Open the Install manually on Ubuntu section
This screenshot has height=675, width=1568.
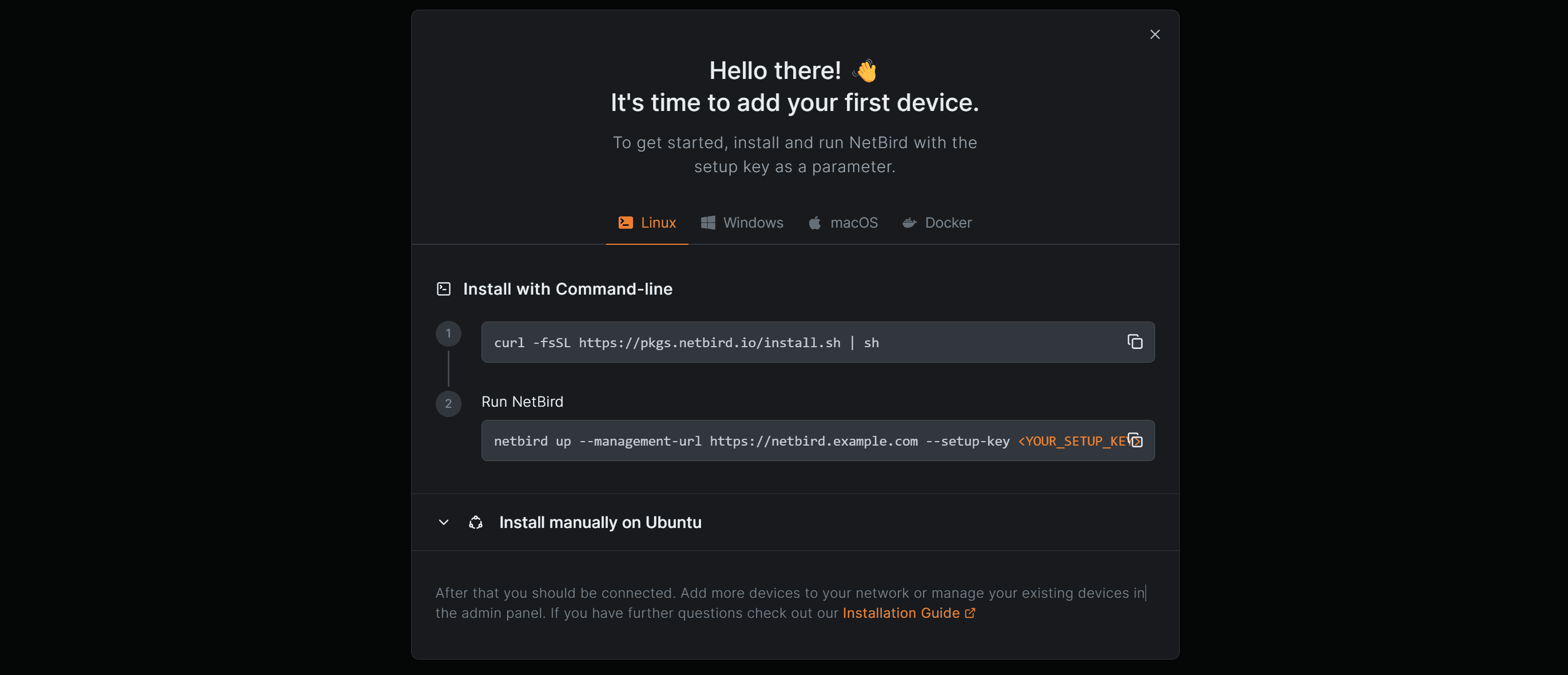tap(599, 522)
